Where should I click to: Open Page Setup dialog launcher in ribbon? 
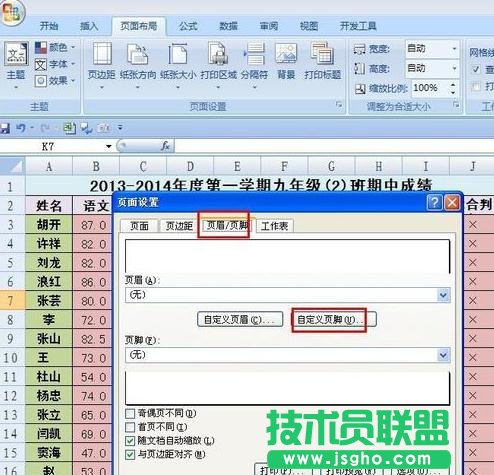[x=339, y=106]
